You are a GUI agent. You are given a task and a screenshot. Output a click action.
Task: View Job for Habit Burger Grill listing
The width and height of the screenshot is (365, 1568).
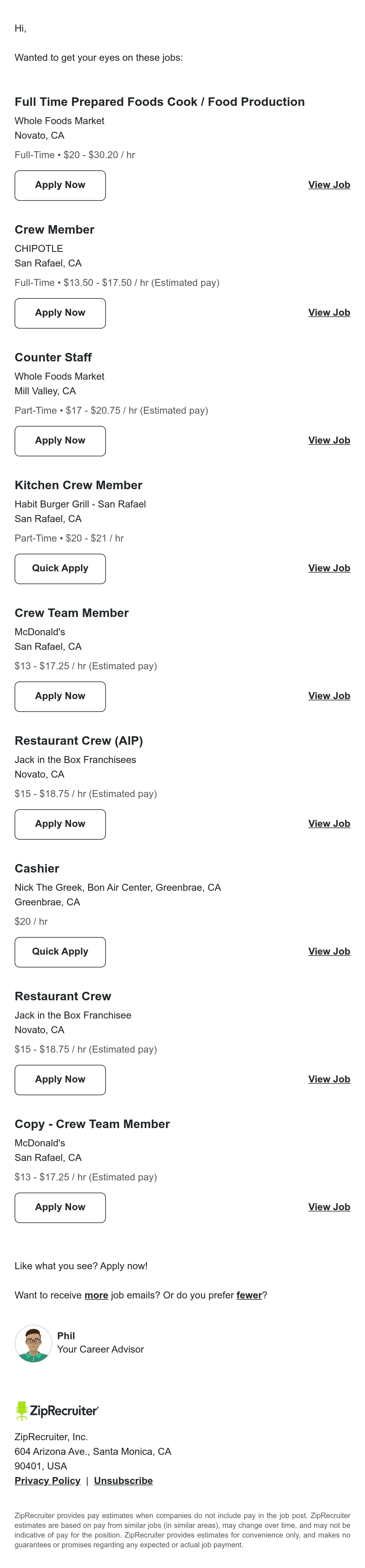329,569
